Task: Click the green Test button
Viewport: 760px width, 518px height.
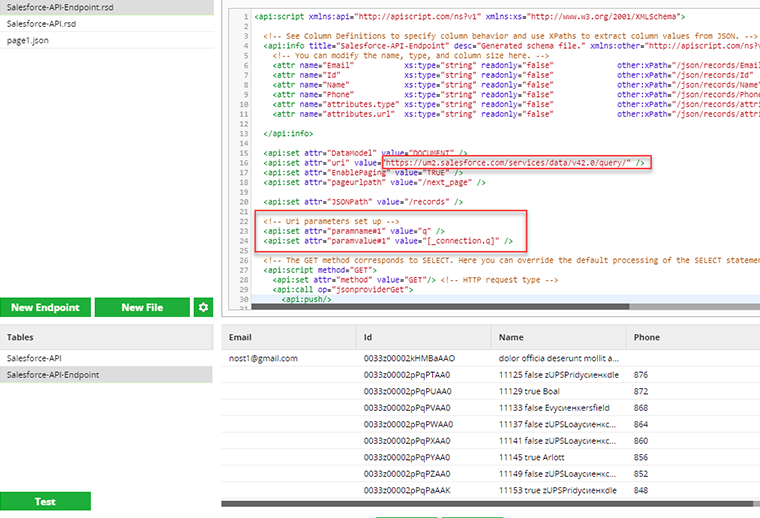Action: click(45, 501)
